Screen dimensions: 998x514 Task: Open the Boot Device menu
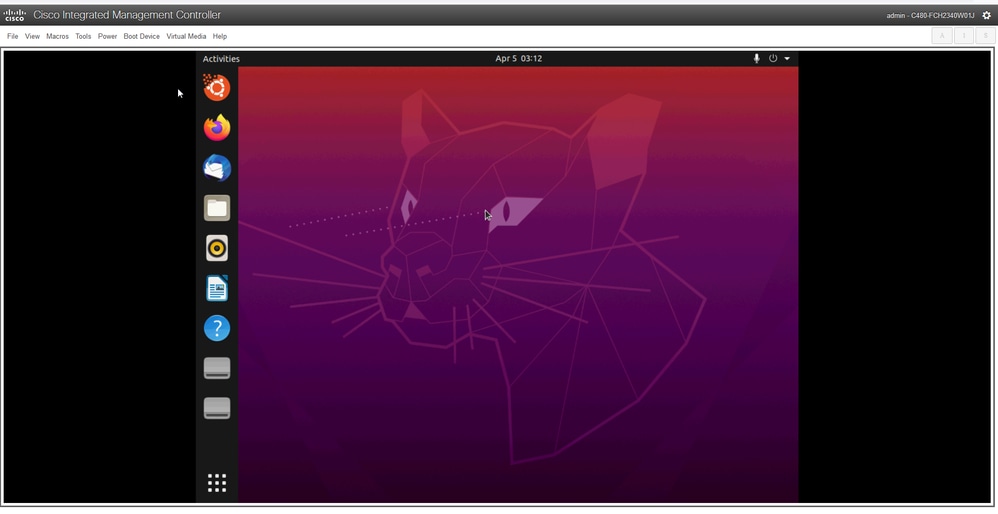pyautogui.click(x=141, y=36)
